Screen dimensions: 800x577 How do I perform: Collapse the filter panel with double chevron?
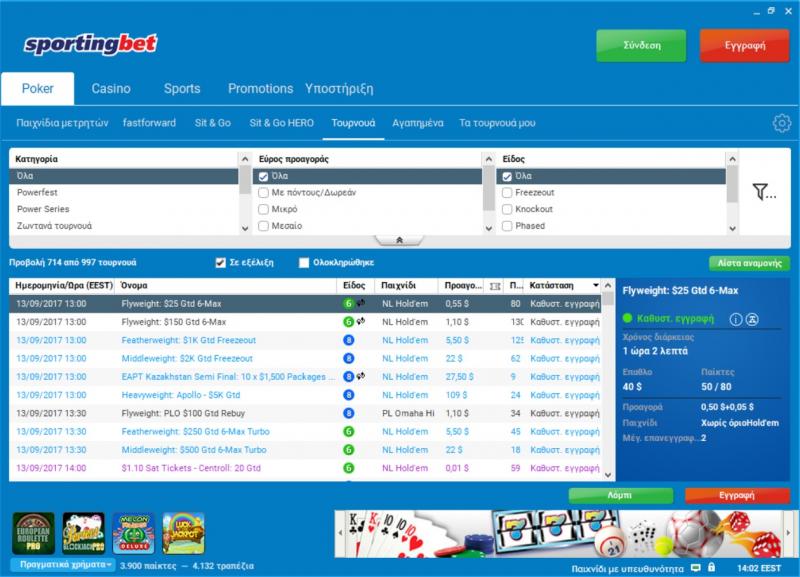click(399, 240)
